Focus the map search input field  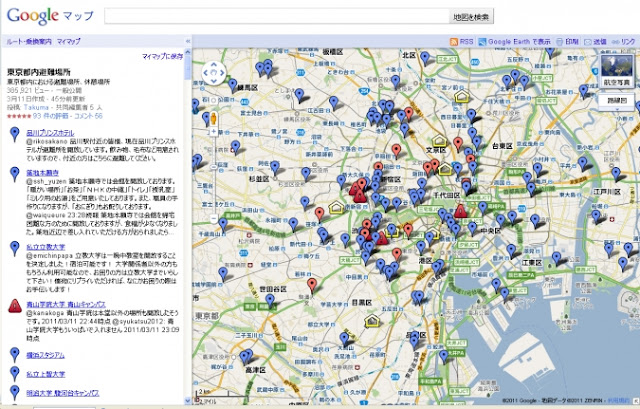pos(277,17)
